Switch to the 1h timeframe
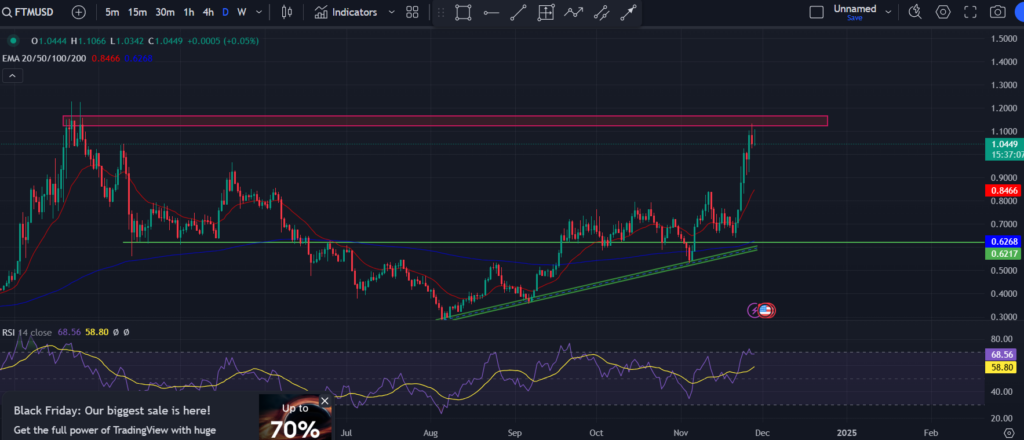The height and width of the screenshot is (440, 1024). point(189,12)
